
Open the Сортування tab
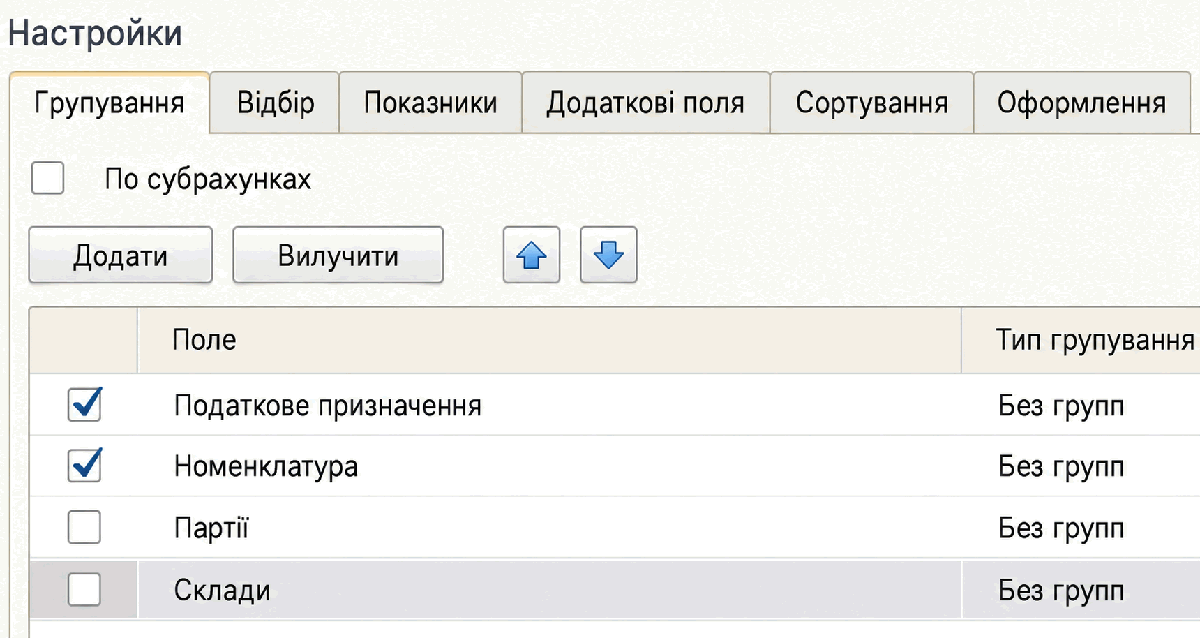(872, 102)
